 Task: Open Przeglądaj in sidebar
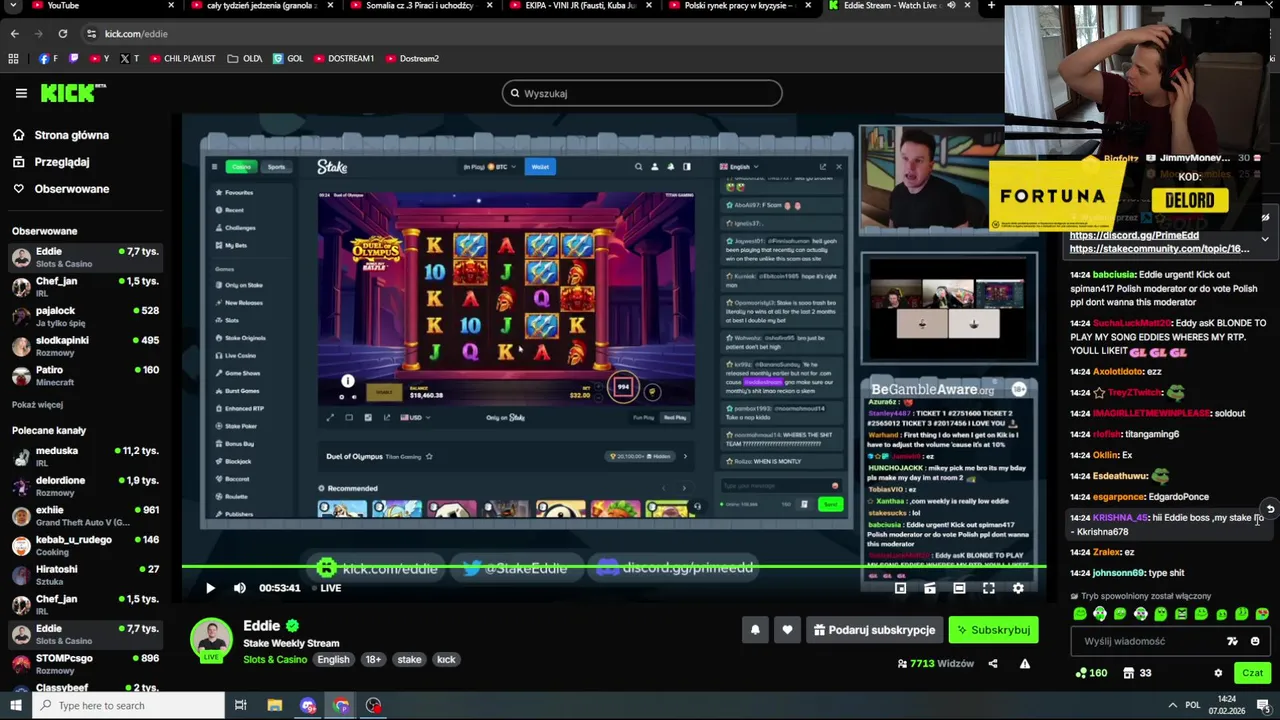51,162
